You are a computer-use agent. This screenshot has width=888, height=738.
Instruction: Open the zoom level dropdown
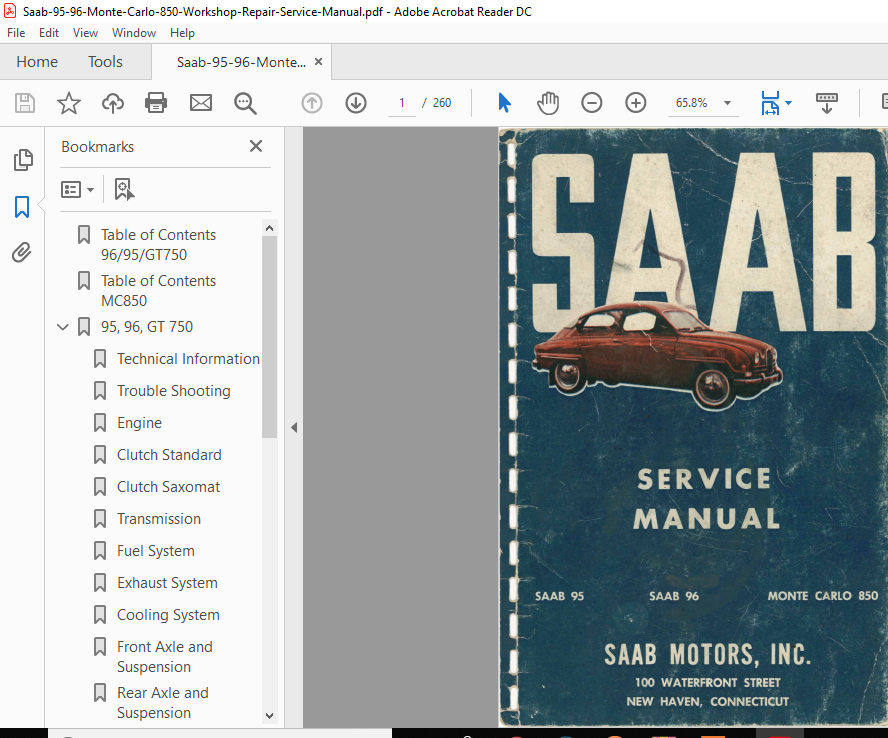point(727,103)
